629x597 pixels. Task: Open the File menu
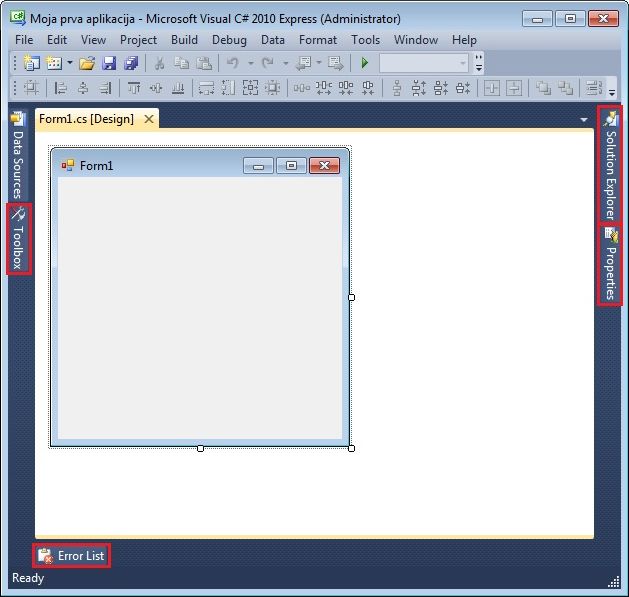click(x=24, y=40)
